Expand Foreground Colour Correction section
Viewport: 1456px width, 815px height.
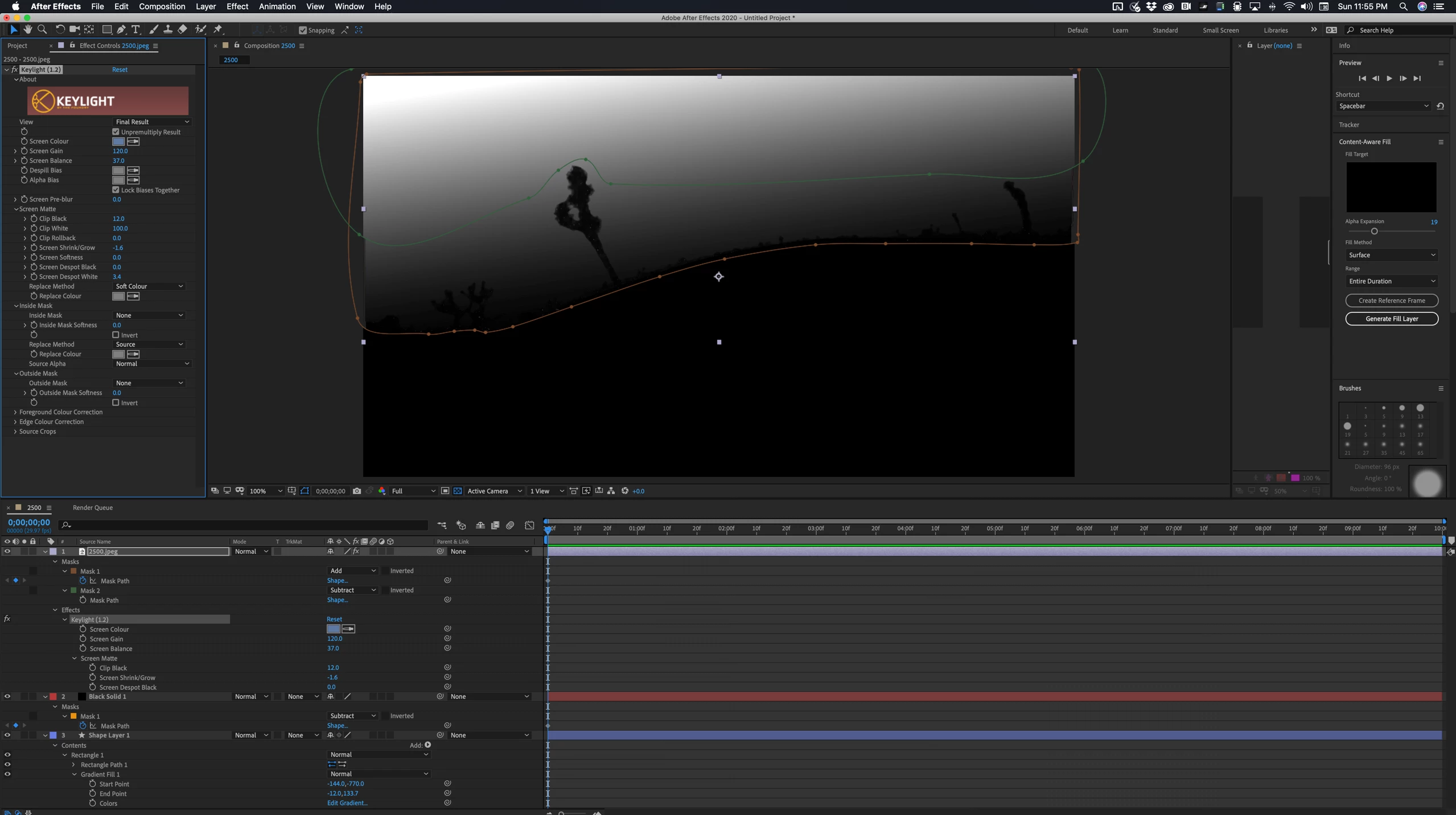pos(15,412)
